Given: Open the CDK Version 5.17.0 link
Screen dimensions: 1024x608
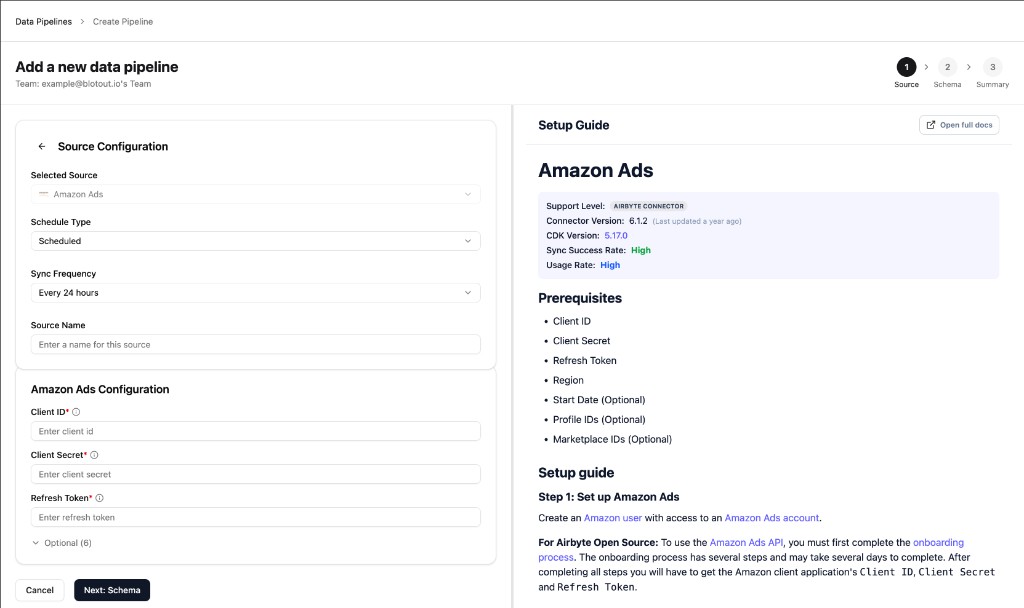Looking at the screenshot, I should tap(616, 236).
